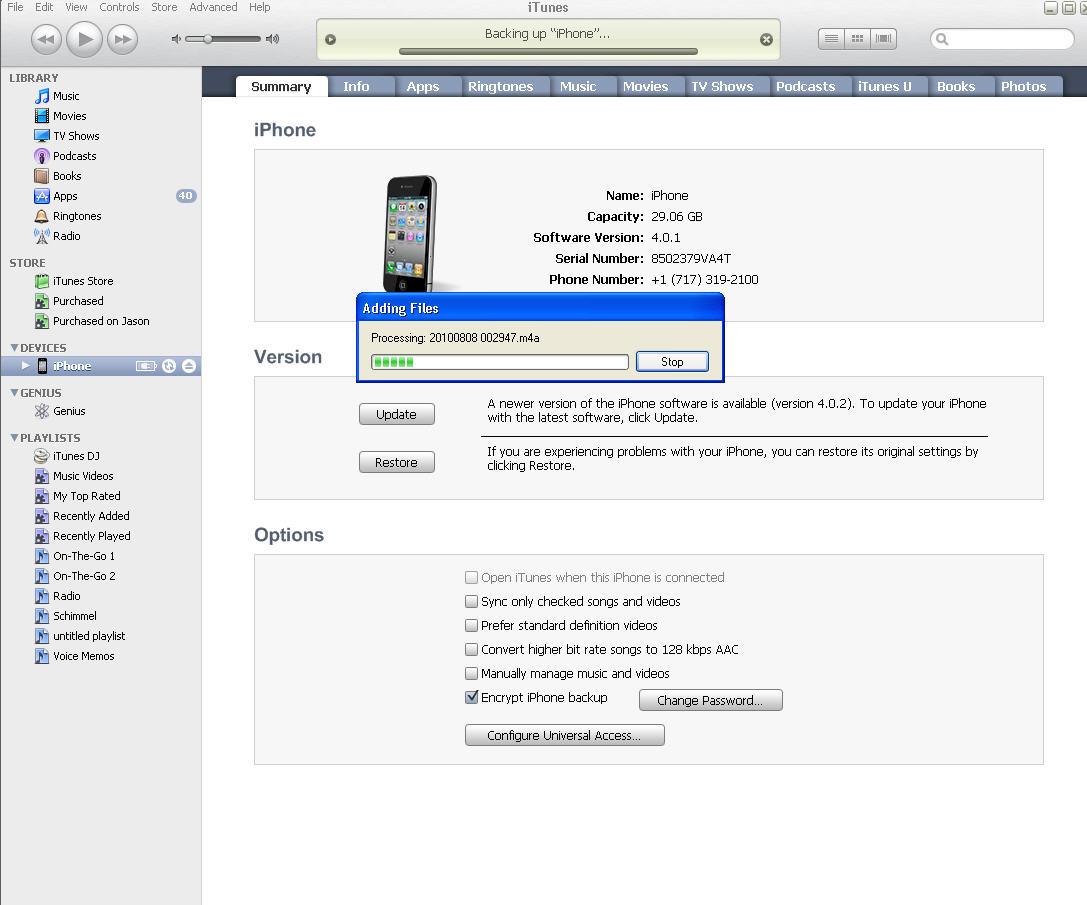
Task: Click Change Password button
Action: point(711,700)
